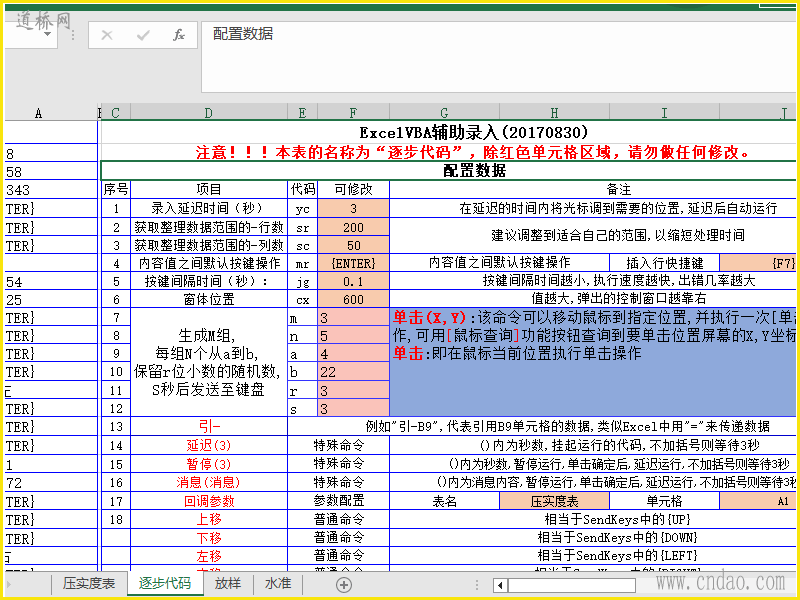Image resolution: width=800 pixels, height=600 pixels.
Task: Switch to the 压实度表 sheet tab
Action: coord(89,583)
